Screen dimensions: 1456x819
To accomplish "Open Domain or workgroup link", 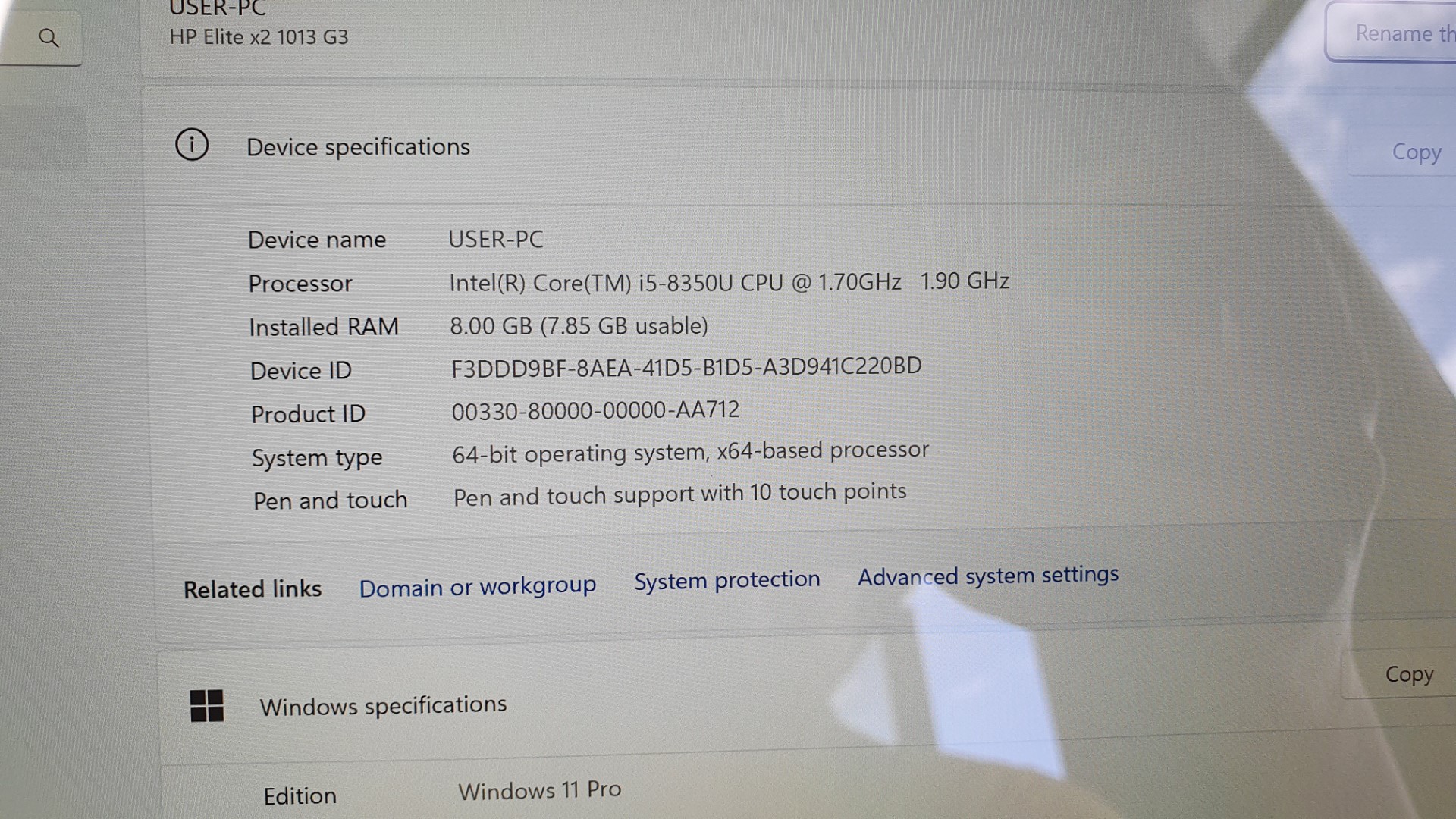I will (478, 587).
